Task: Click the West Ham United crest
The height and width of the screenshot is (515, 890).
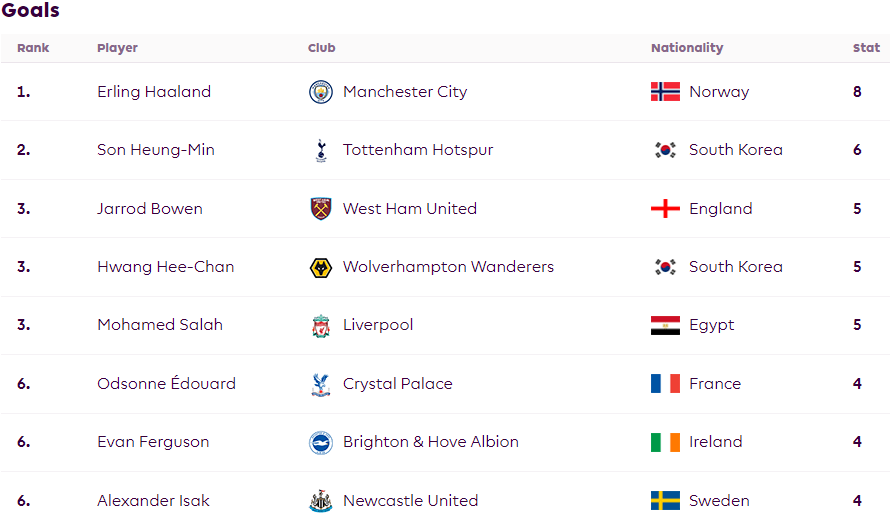Action: 321,208
